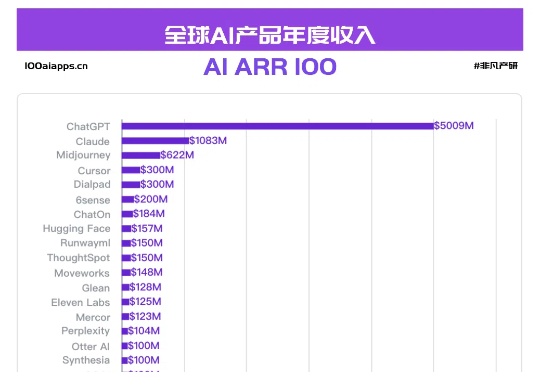Image resolution: width=540 pixels, height=372 pixels.
Task: Click the Dialpad revenue bar
Action: point(131,185)
